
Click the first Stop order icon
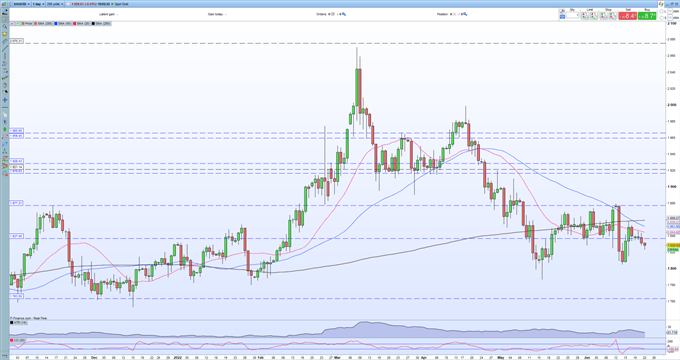[x=604, y=16]
